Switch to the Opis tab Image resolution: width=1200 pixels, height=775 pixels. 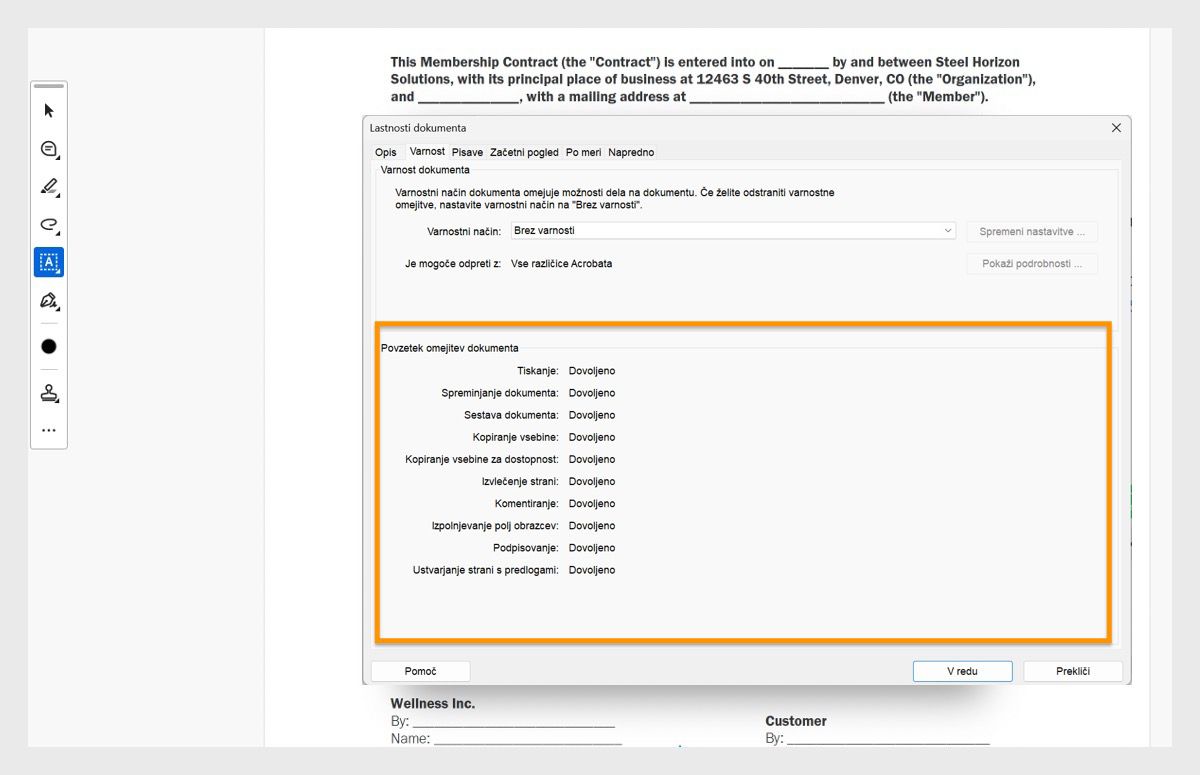pos(386,152)
